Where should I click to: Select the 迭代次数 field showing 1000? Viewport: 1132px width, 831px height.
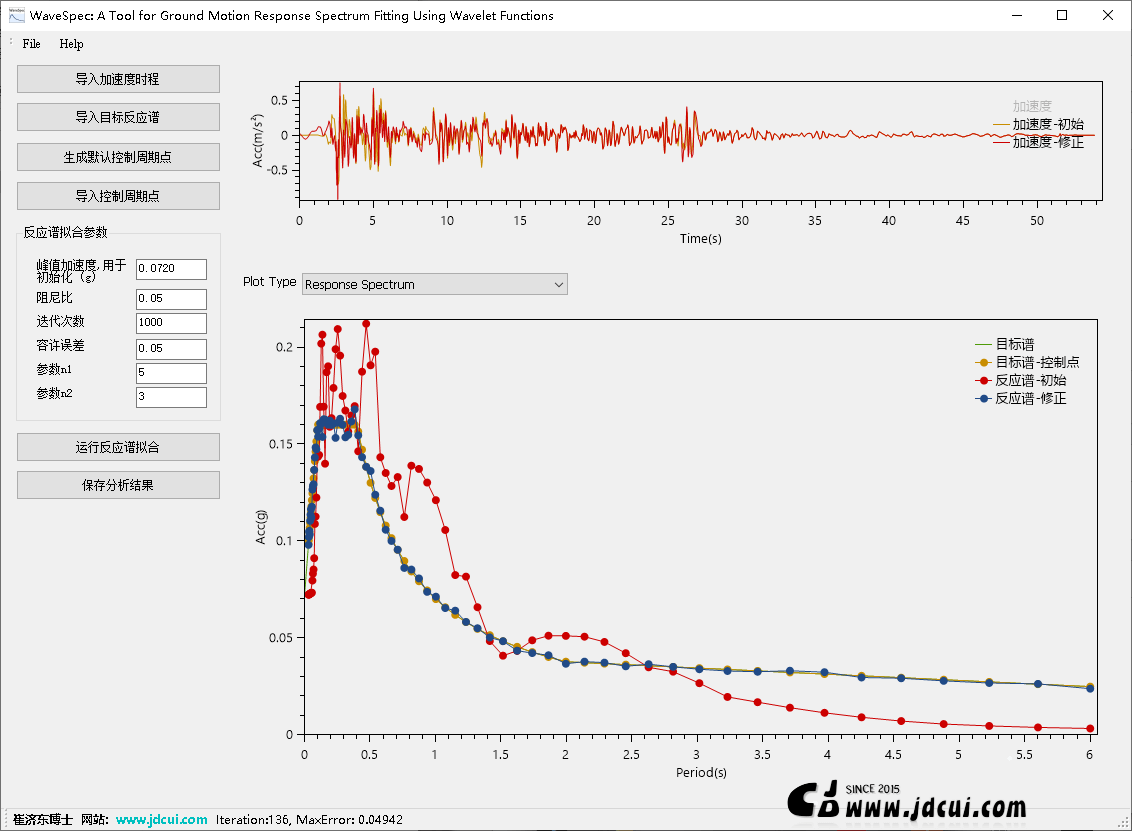point(171,323)
